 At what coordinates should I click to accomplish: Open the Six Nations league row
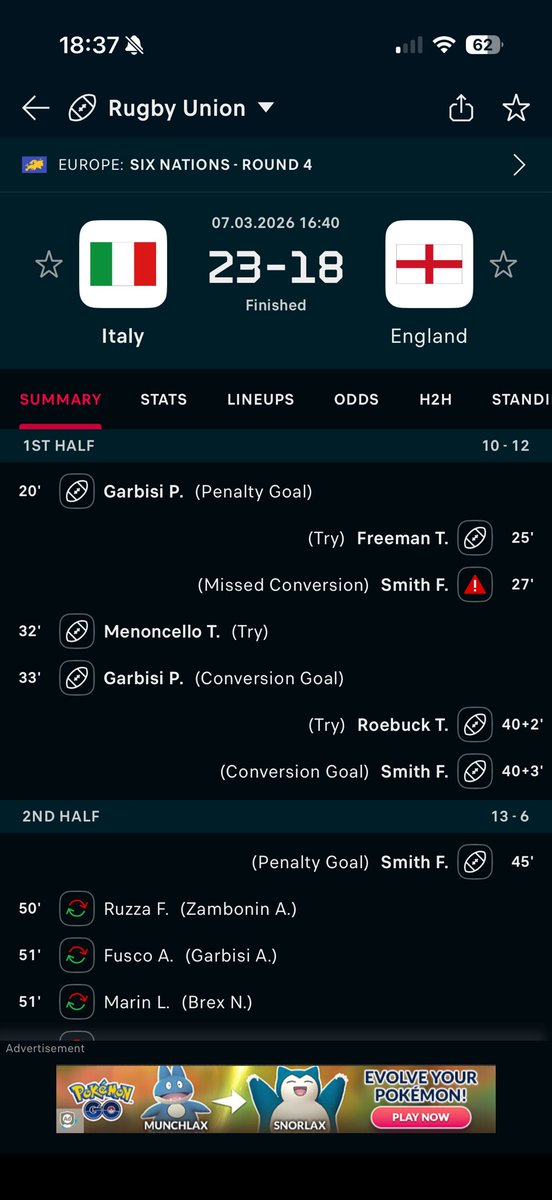[276, 165]
